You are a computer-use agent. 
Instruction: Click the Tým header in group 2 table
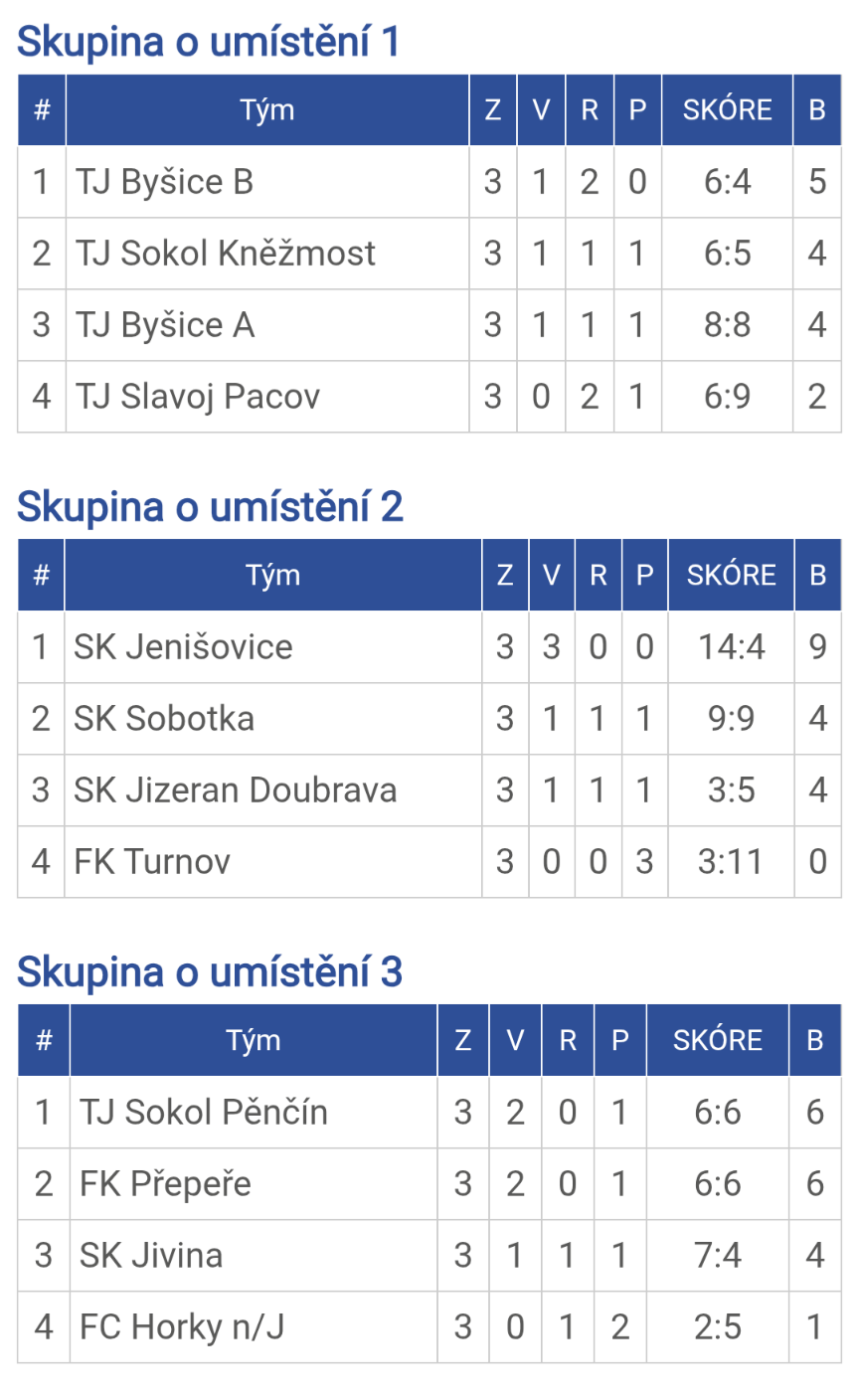tap(272, 575)
